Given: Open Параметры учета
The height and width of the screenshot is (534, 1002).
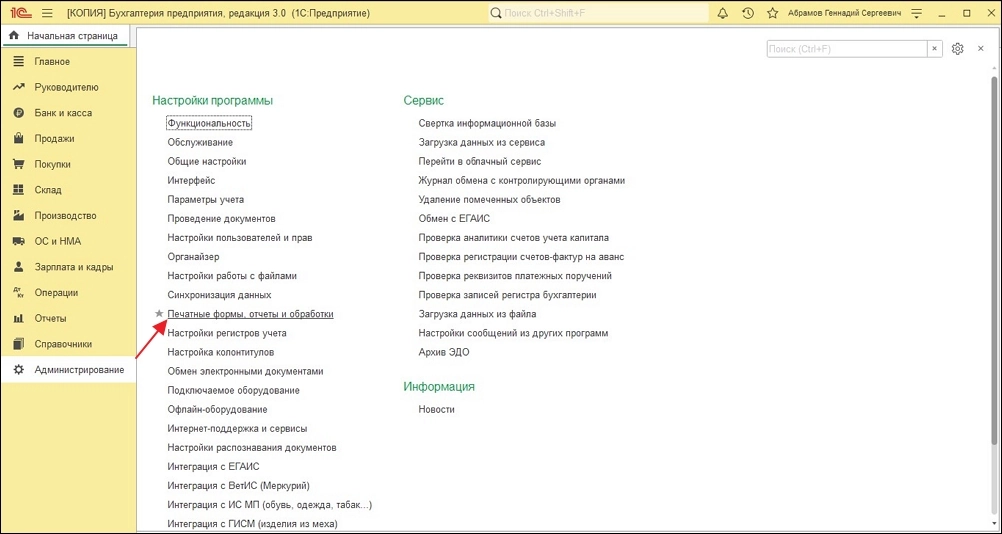Looking at the screenshot, I should coord(205,200).
